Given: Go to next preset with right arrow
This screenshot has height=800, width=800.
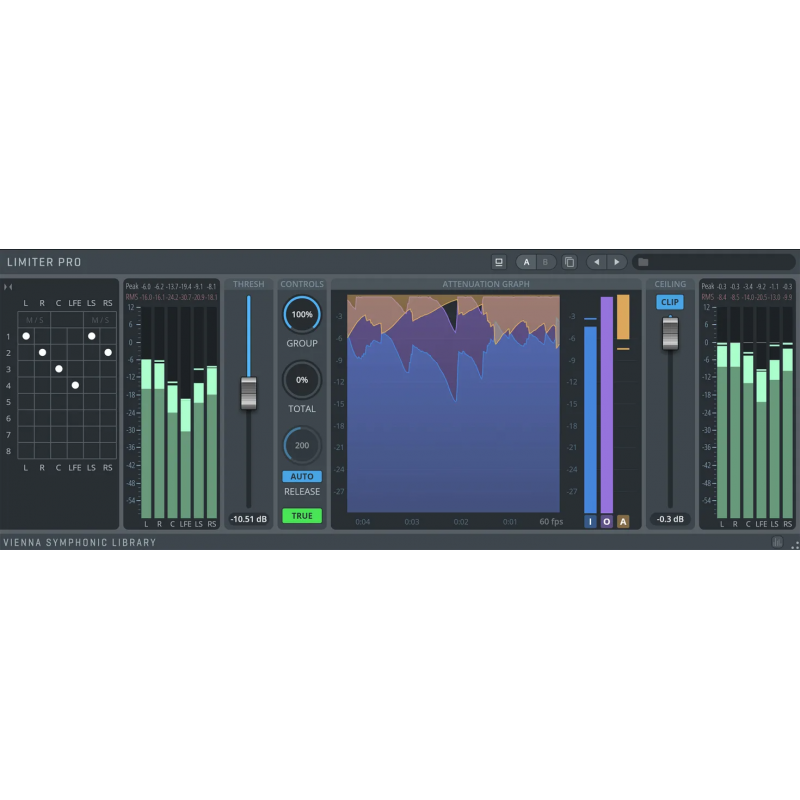Looking at the screenshot, I should coord(617,262).
